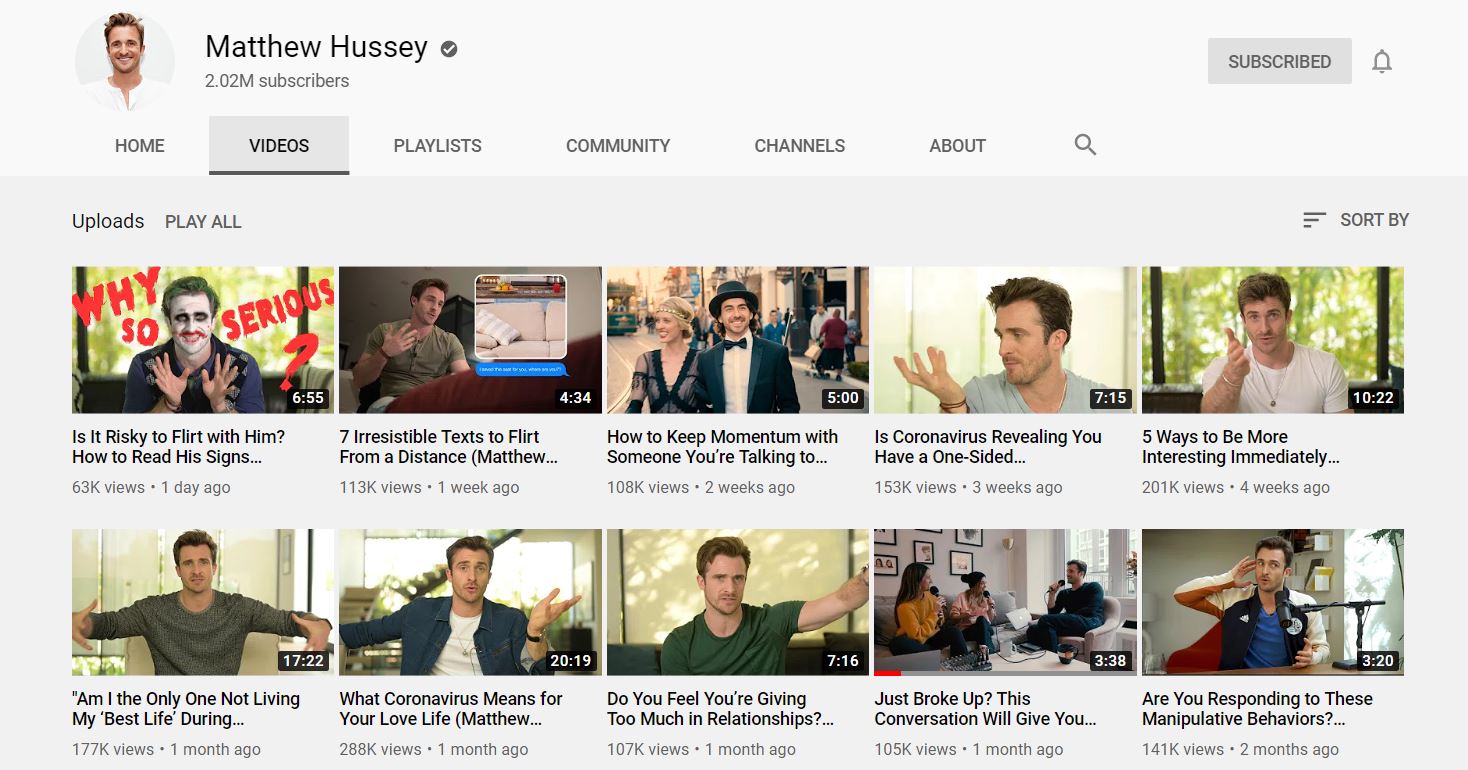Play the 7:16 'Giving Too Much' thumbnail

click(x=738, y=602)
